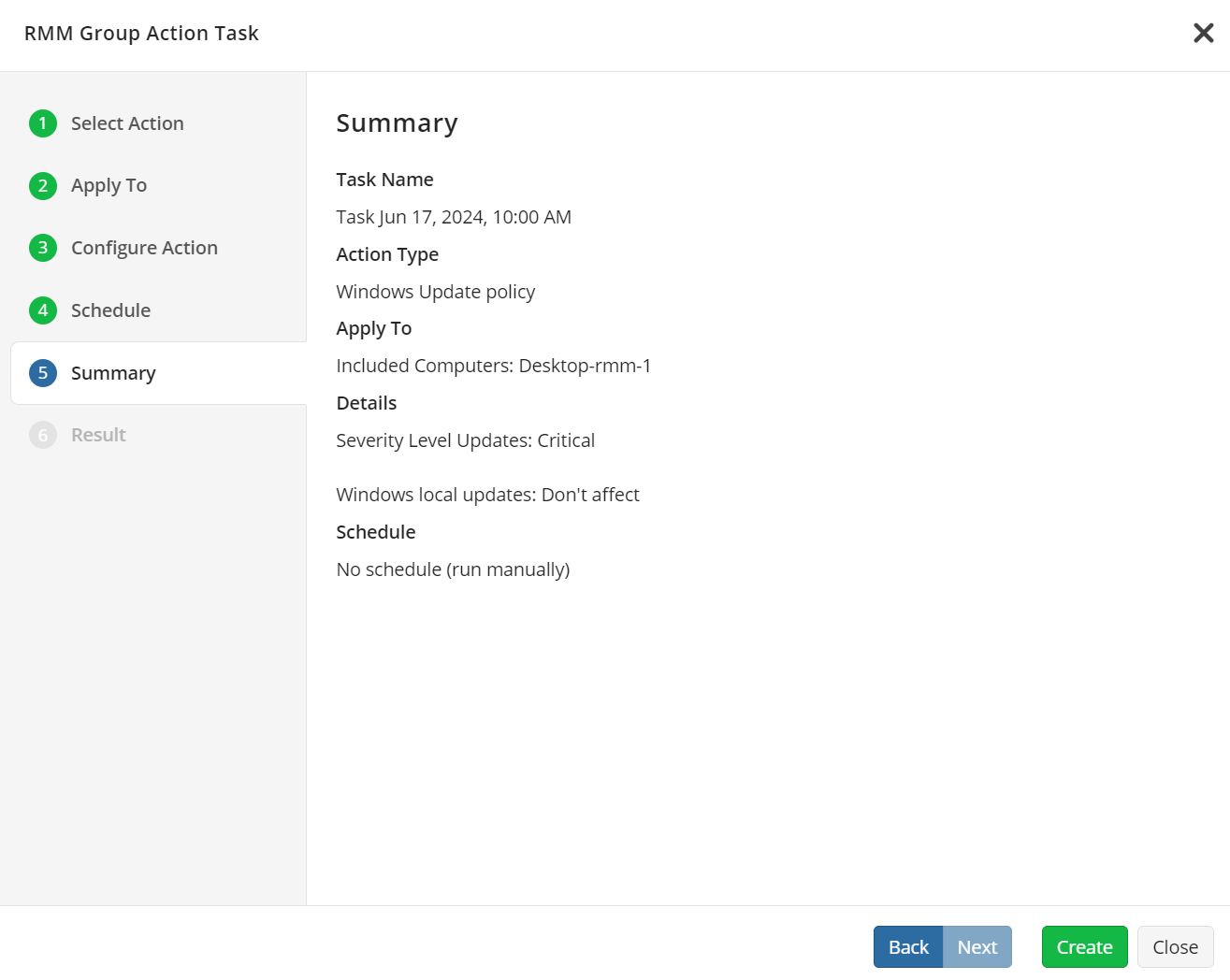The image size is (1230, 980).
Task: Click the green step 1 number circle
Action: (43, 123)
